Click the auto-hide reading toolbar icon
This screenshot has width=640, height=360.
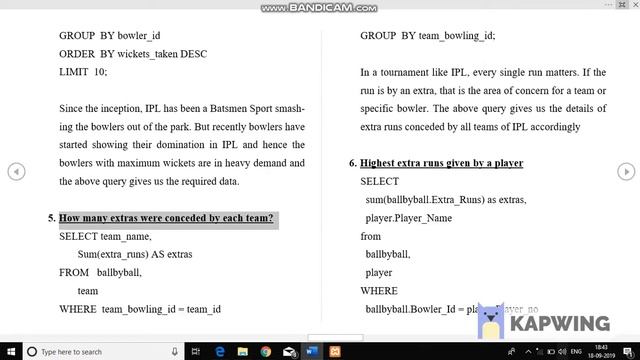pos(622,4)
